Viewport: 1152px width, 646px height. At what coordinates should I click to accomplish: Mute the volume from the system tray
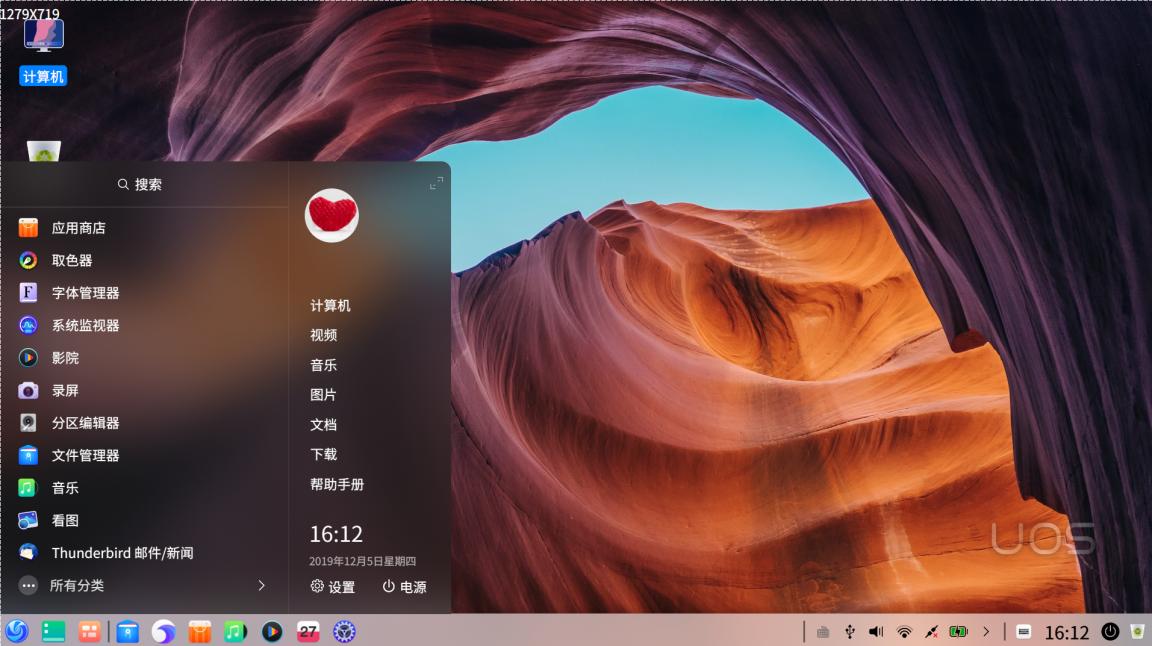click(x=875, y=631)
